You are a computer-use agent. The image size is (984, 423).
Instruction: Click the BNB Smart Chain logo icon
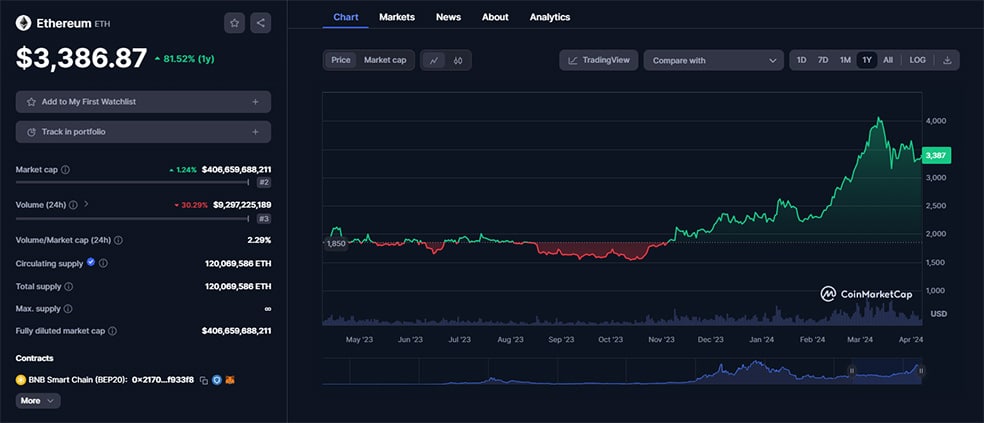21,380
